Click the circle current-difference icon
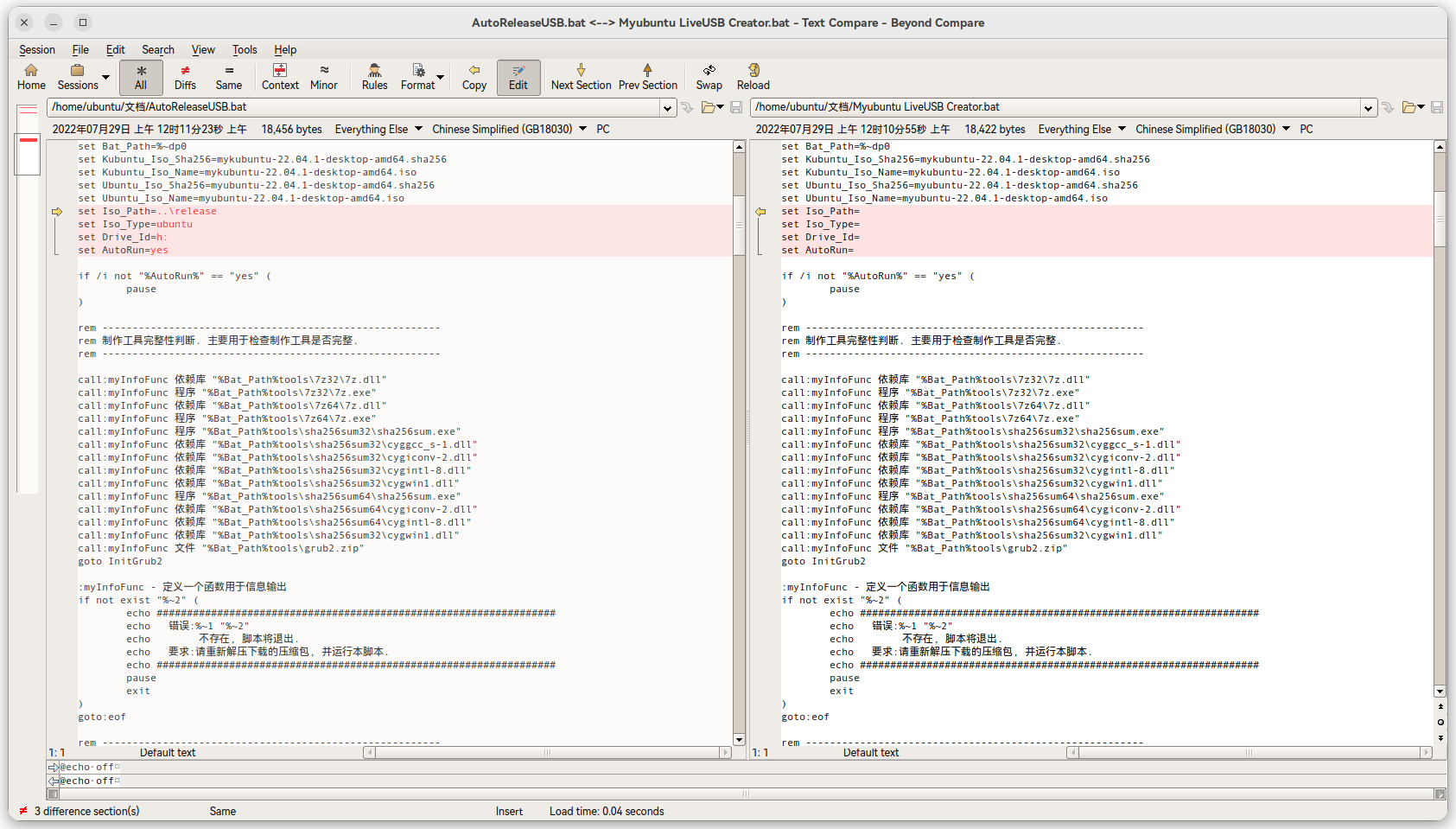This screenshot has height=829, width=1456. pyautogui.click(x=1440, y=723)
